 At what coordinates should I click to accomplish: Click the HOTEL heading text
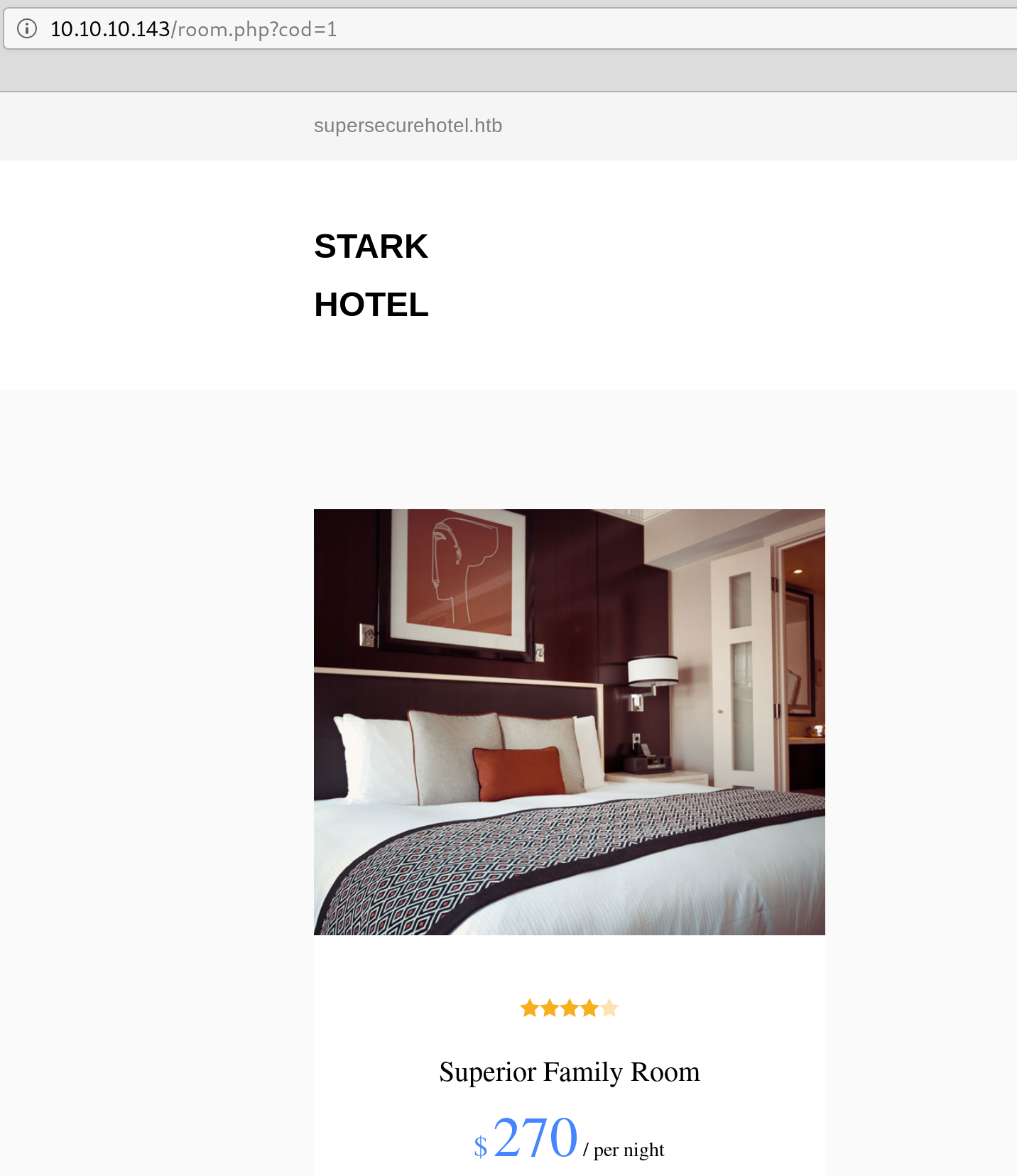[x=371, y=305]
